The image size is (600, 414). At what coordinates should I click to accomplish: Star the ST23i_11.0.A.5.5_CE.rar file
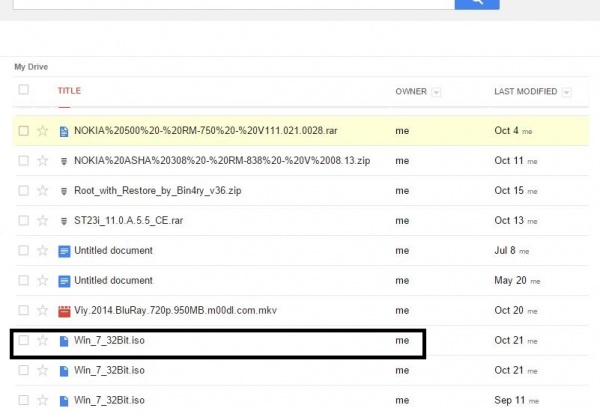coord(42,220)
